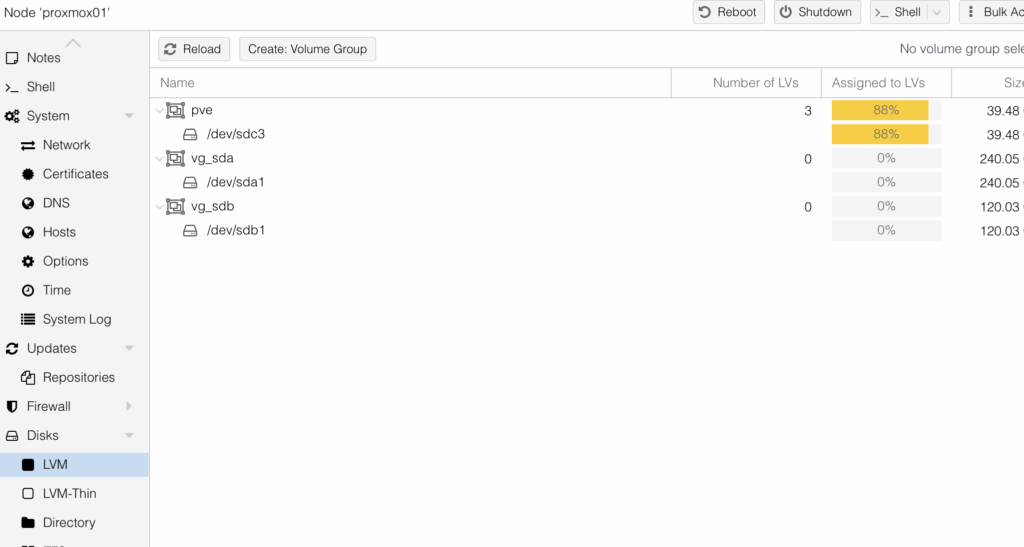Viewport: 1024px width, 547px height.
Task: Click the Network icon in sidebar
Action: pos(28,145)
